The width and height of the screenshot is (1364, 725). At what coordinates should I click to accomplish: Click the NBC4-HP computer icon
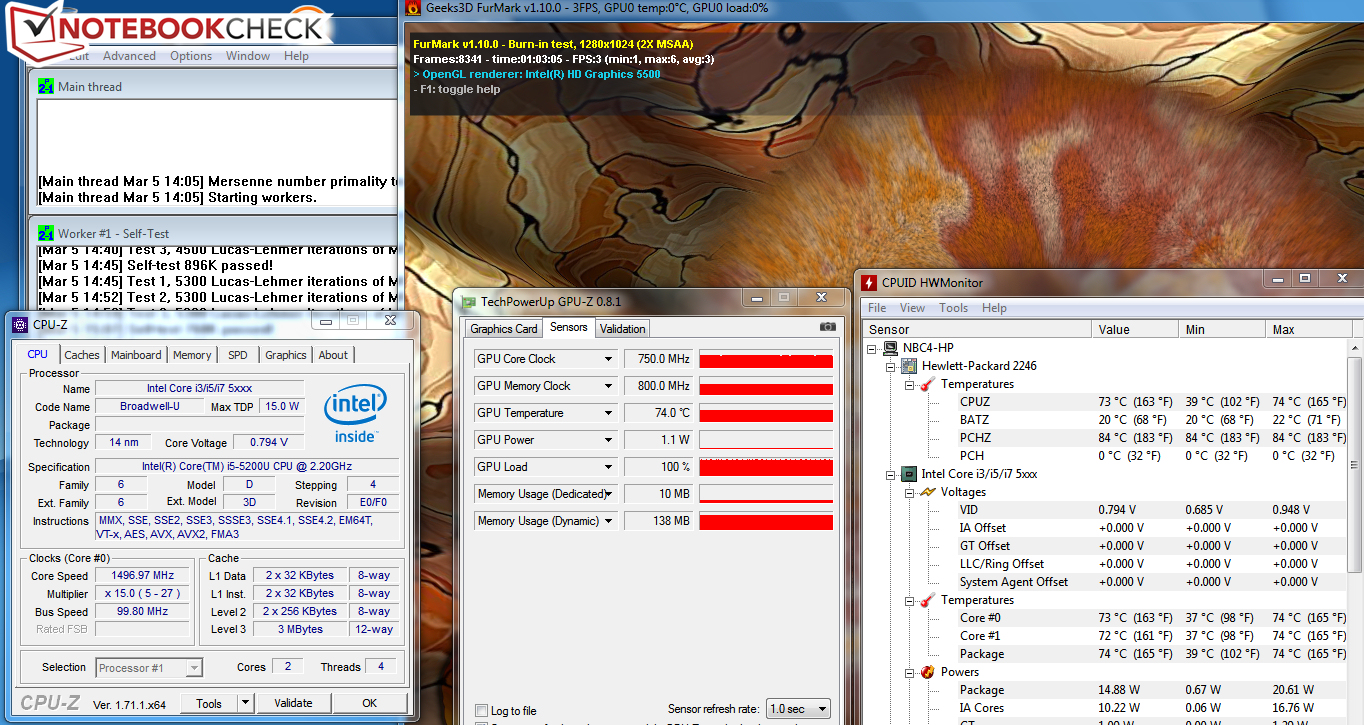(891, 348)
